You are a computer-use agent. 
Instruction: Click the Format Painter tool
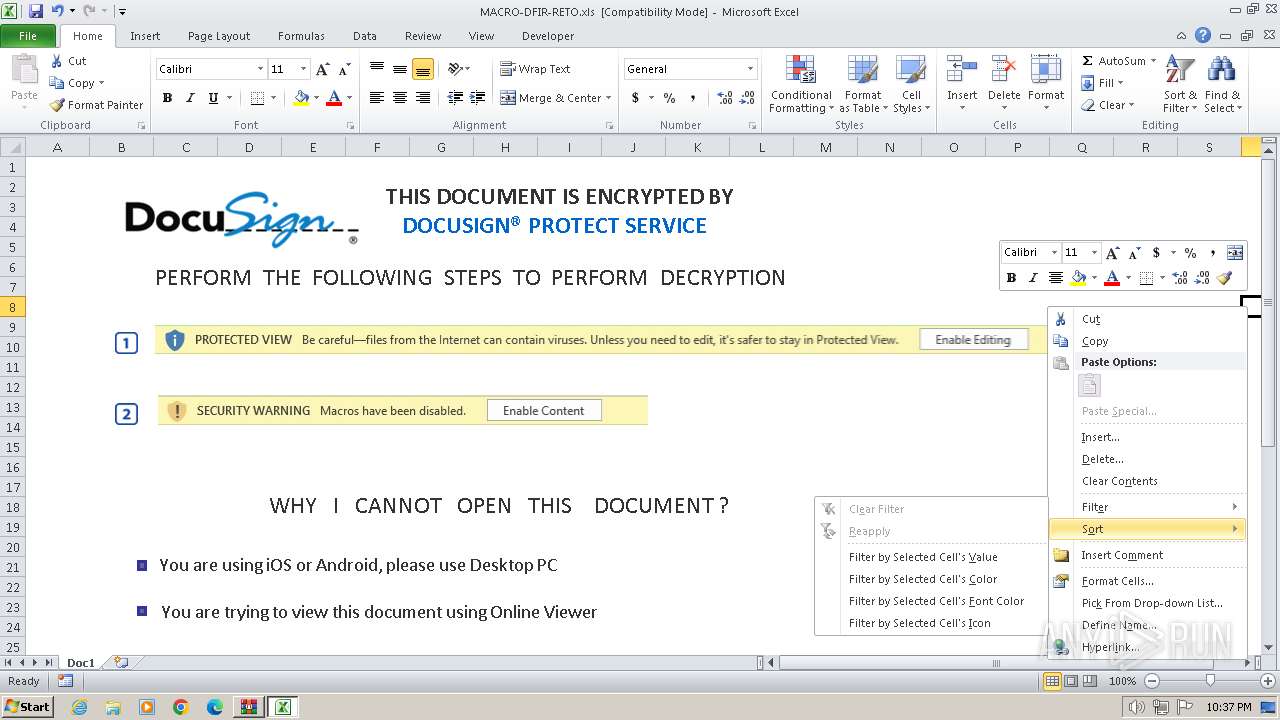click(x=97, y=105)
